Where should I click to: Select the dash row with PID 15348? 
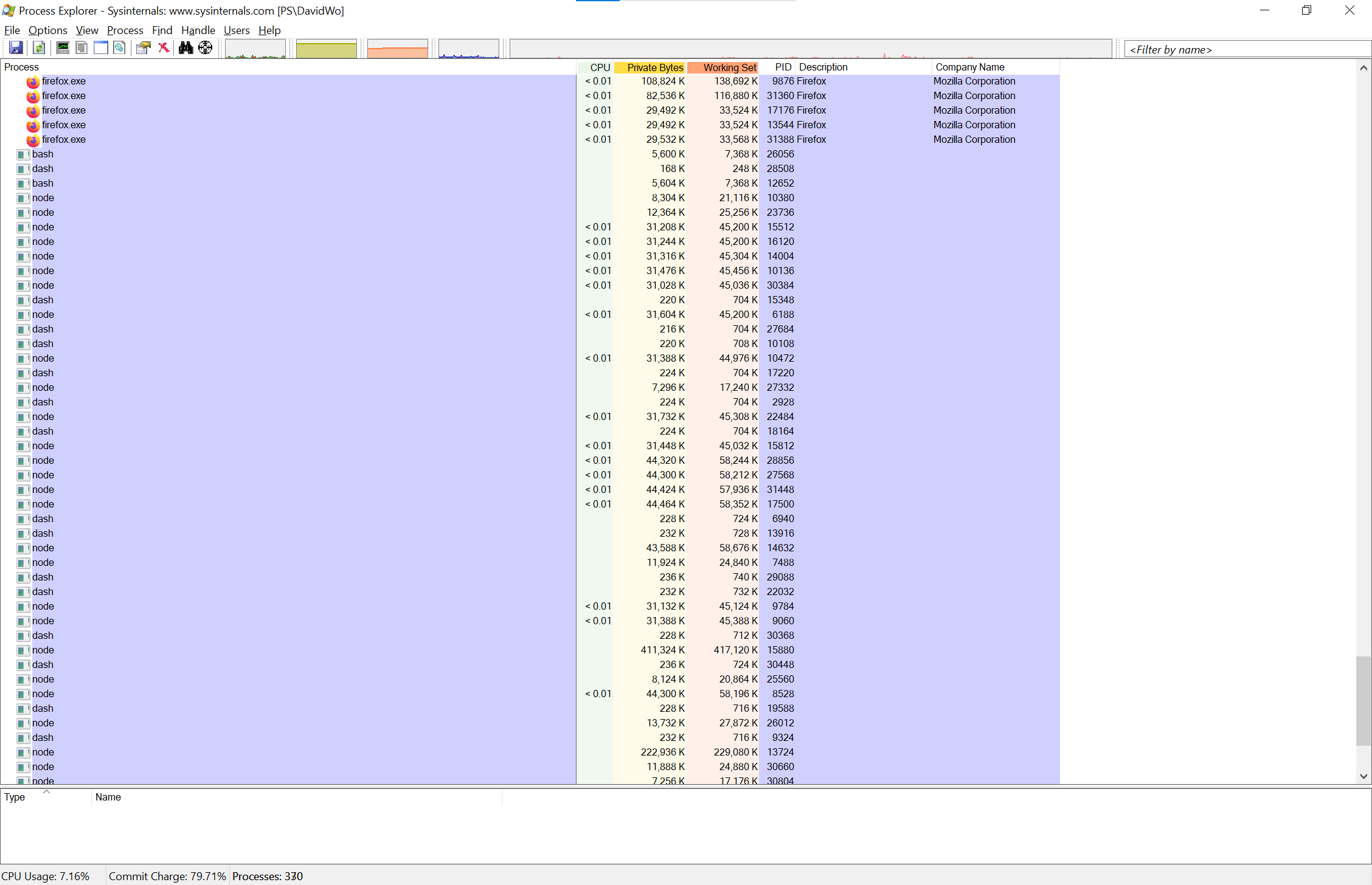click(530, 300)
